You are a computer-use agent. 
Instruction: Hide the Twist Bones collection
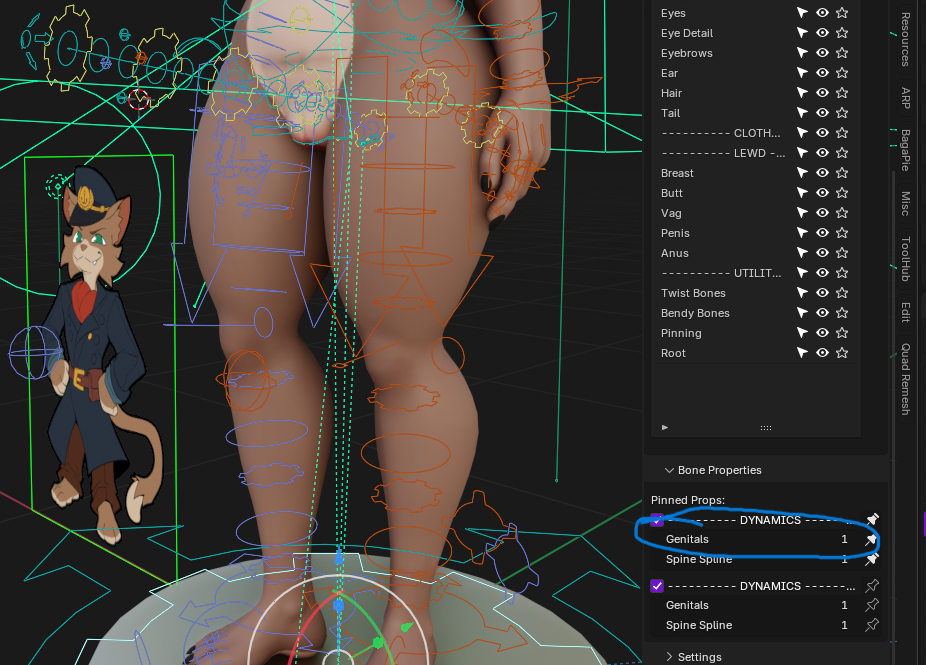pyautogui.click(x=822, y=293)
